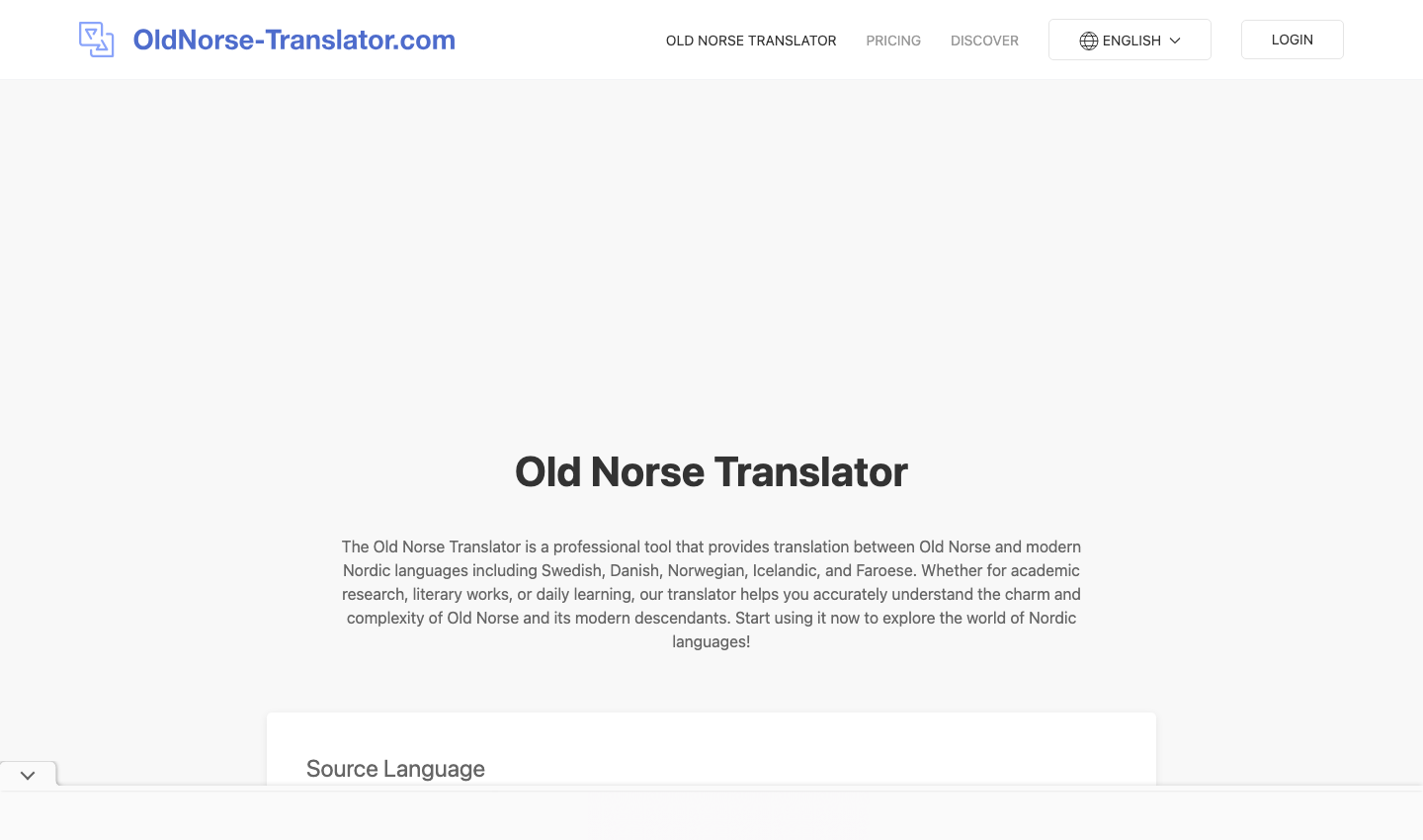This screenshot has width=1423, height=840.
Task: Collapse the bottom banner with the chevron tab
Action: point(28,775)
